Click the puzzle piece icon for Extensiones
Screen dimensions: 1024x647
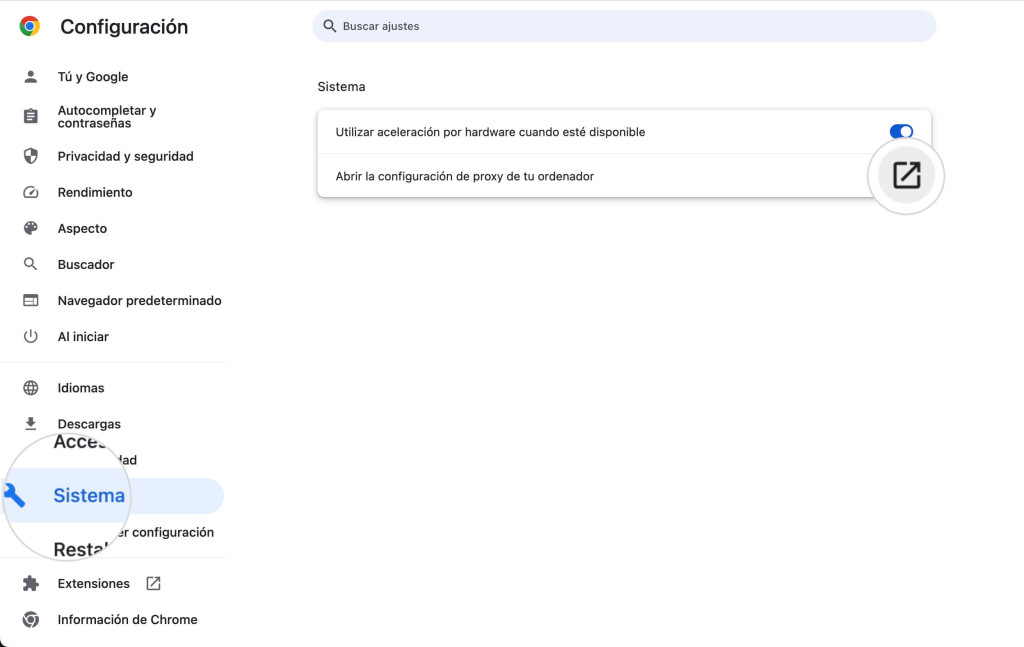[31, 583]
